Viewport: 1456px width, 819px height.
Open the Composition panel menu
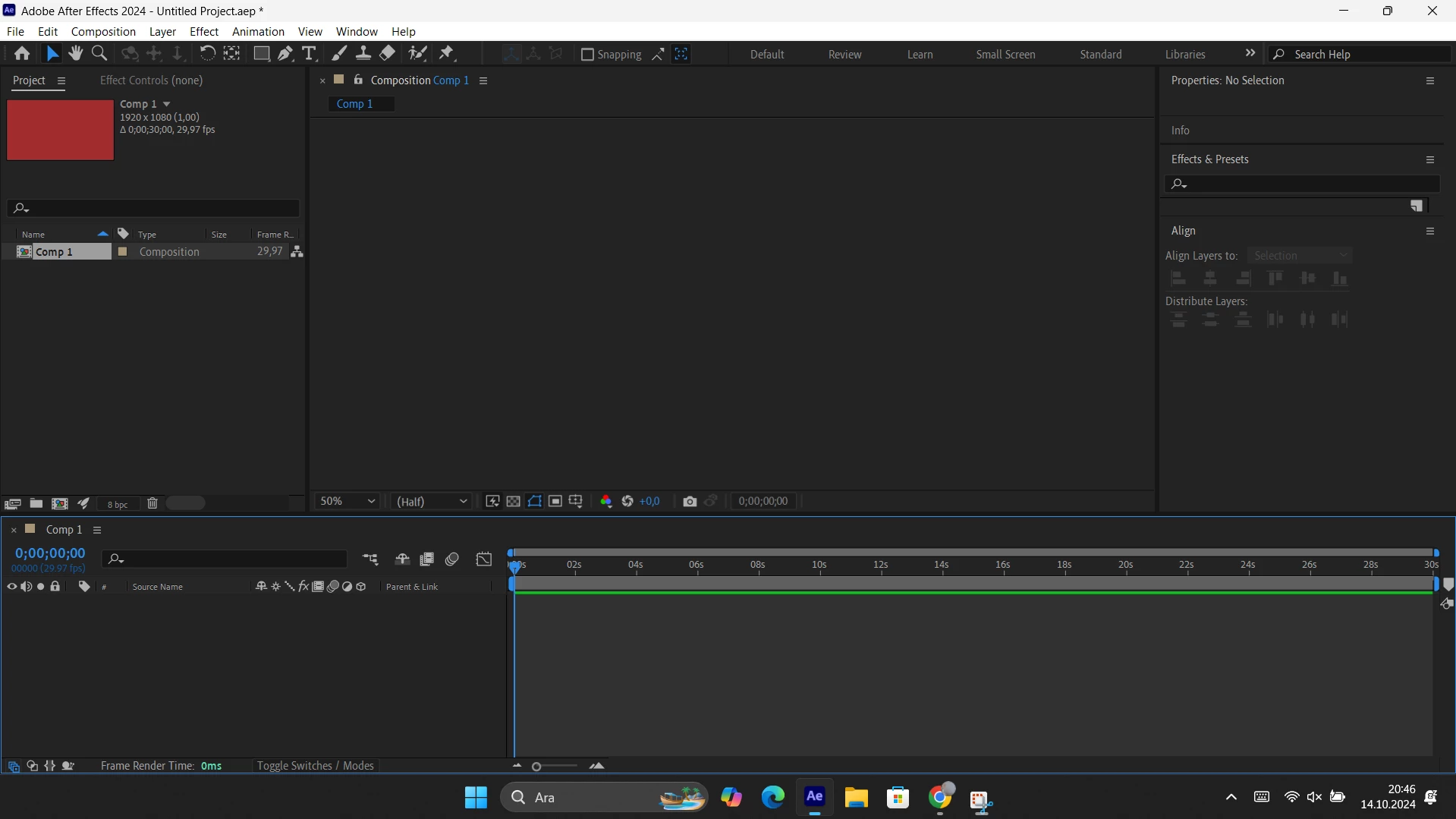click(483, 80)
